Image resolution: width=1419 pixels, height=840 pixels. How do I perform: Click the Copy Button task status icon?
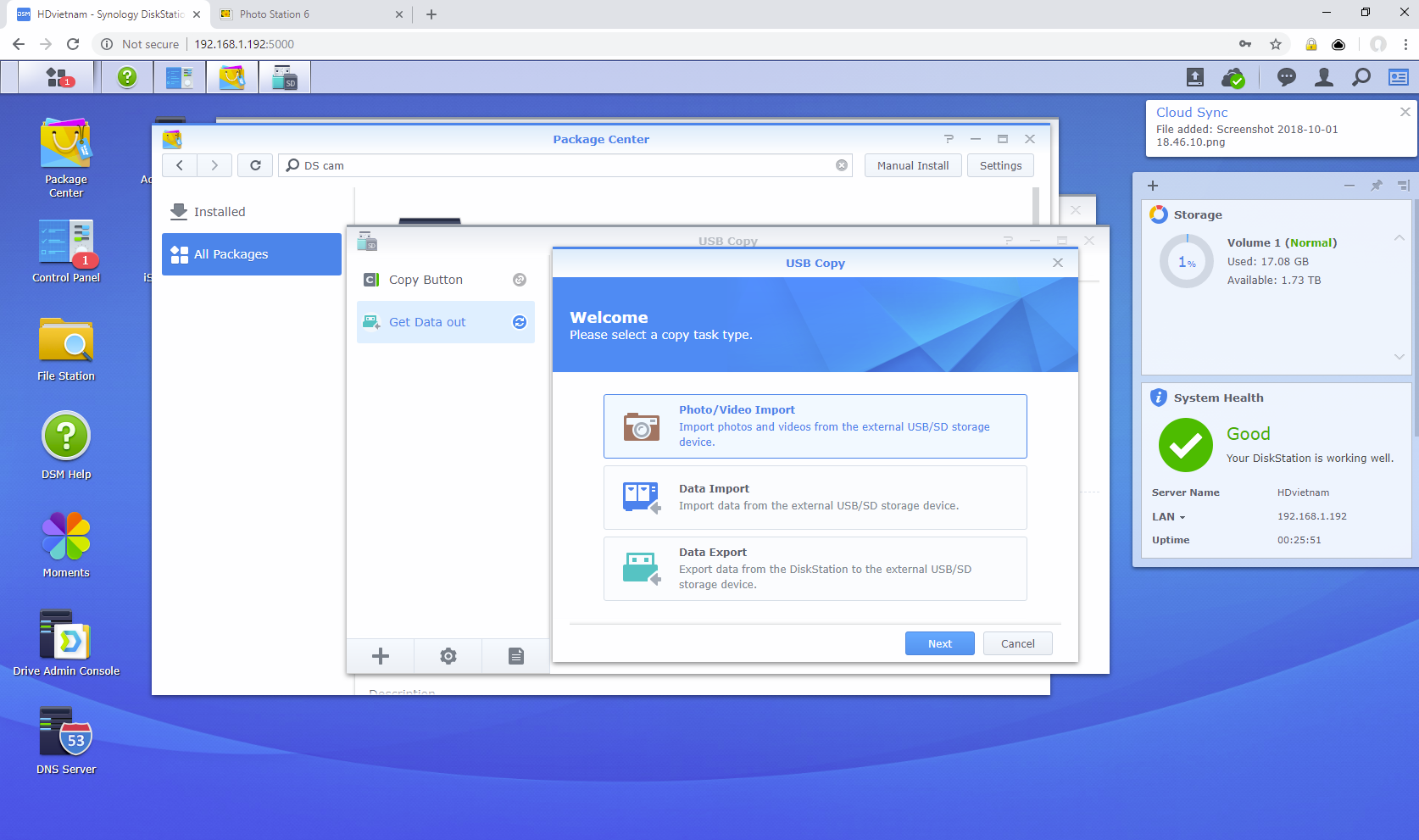pos(520,280)
